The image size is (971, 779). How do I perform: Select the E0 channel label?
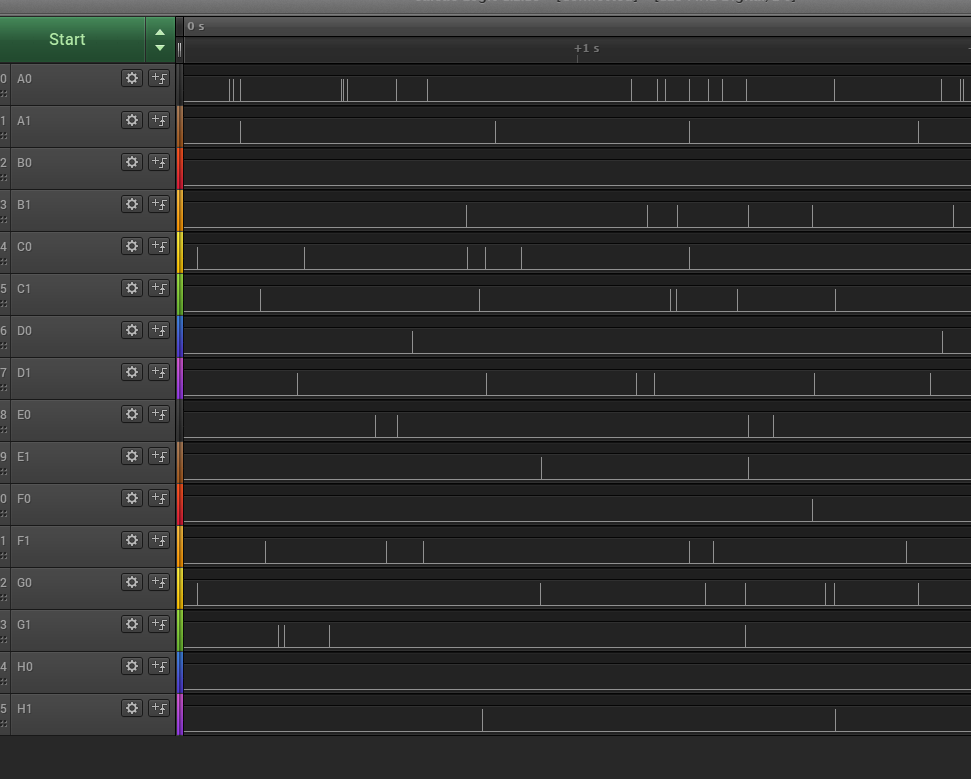[24, 415]
